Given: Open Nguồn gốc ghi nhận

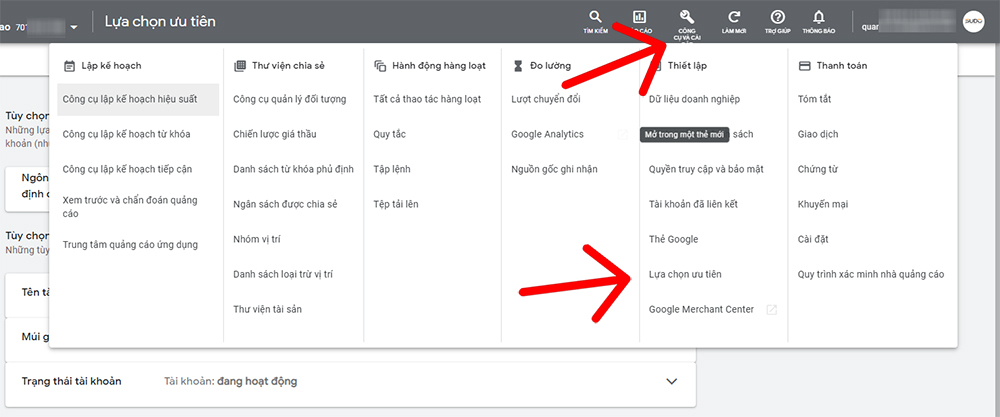Looking at the screenshot, I should pyautogui.click(x=554, y=169).
